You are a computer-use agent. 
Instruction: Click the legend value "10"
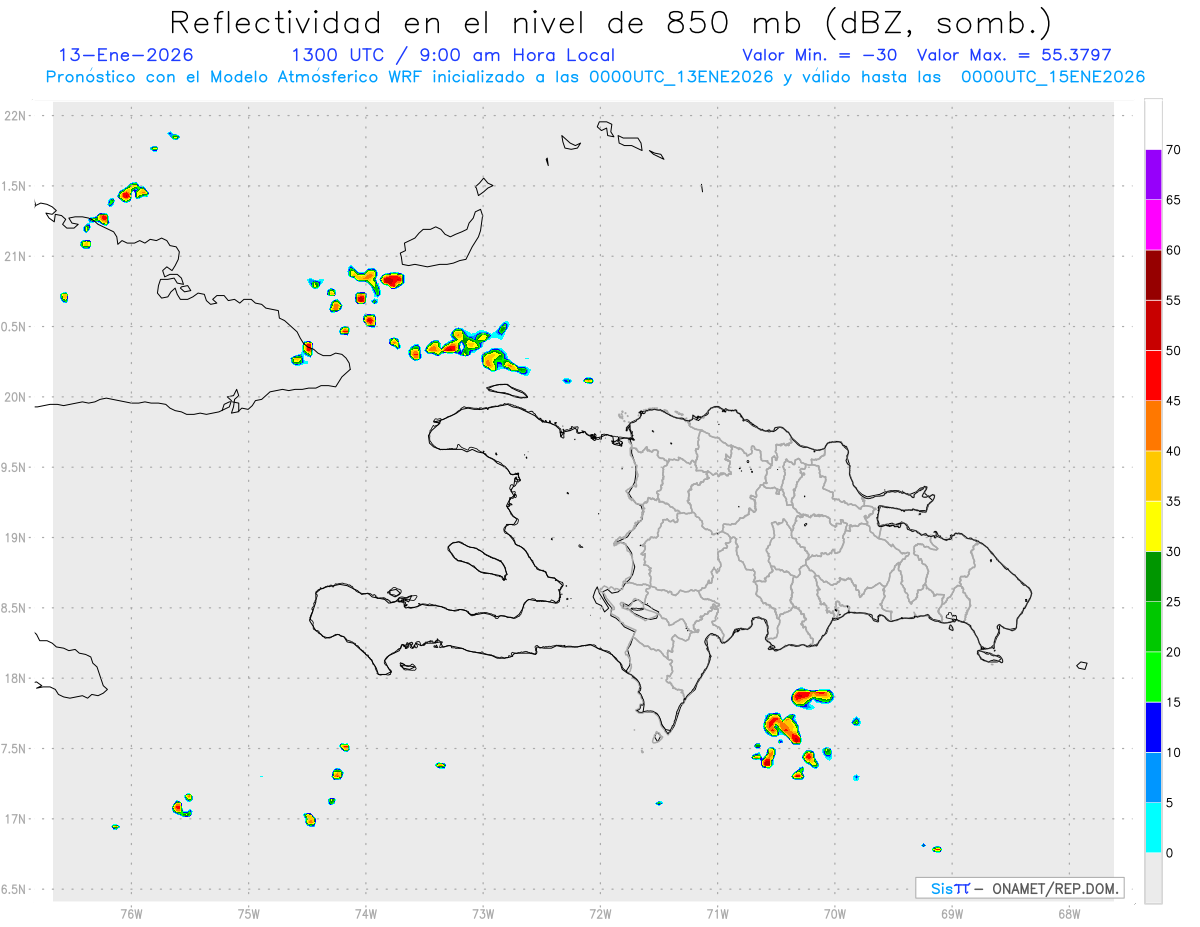tap(1174, 752)
